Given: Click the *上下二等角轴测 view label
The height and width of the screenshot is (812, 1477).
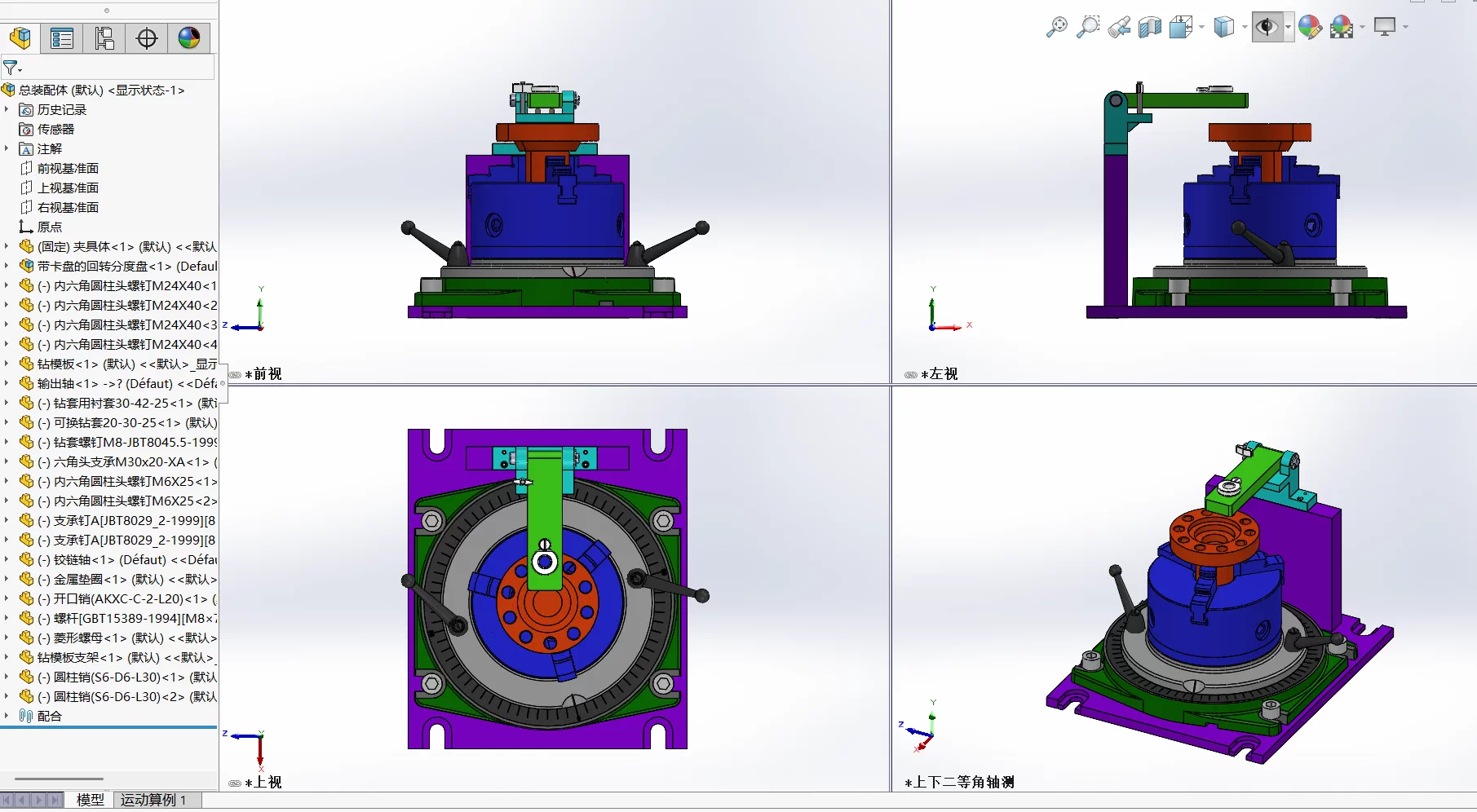Looking at the screenshot, I should [960, 783].
